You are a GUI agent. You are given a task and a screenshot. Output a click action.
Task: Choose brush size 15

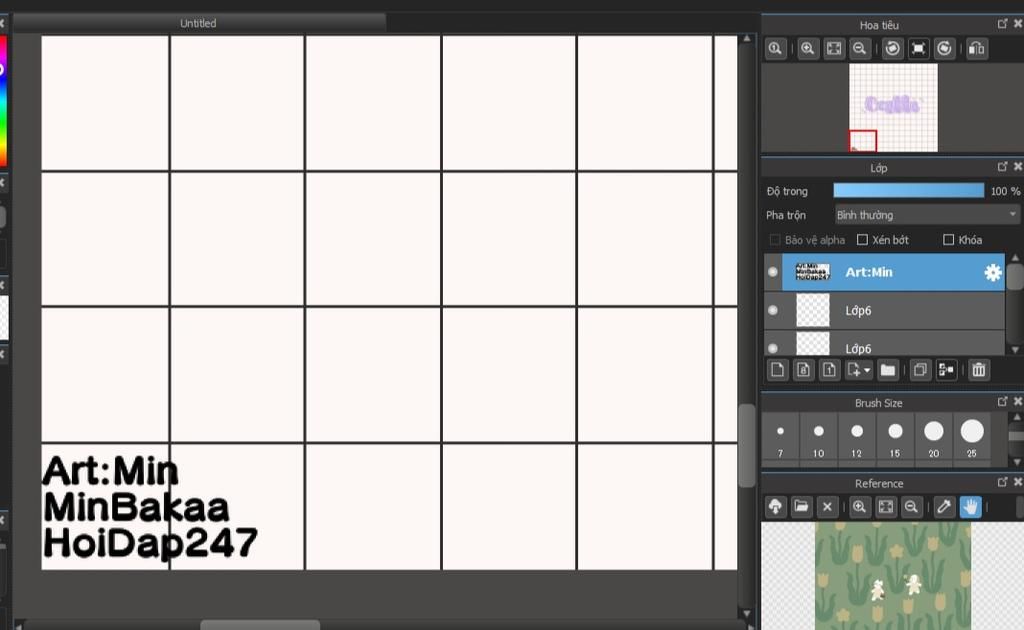pos(895,439)
